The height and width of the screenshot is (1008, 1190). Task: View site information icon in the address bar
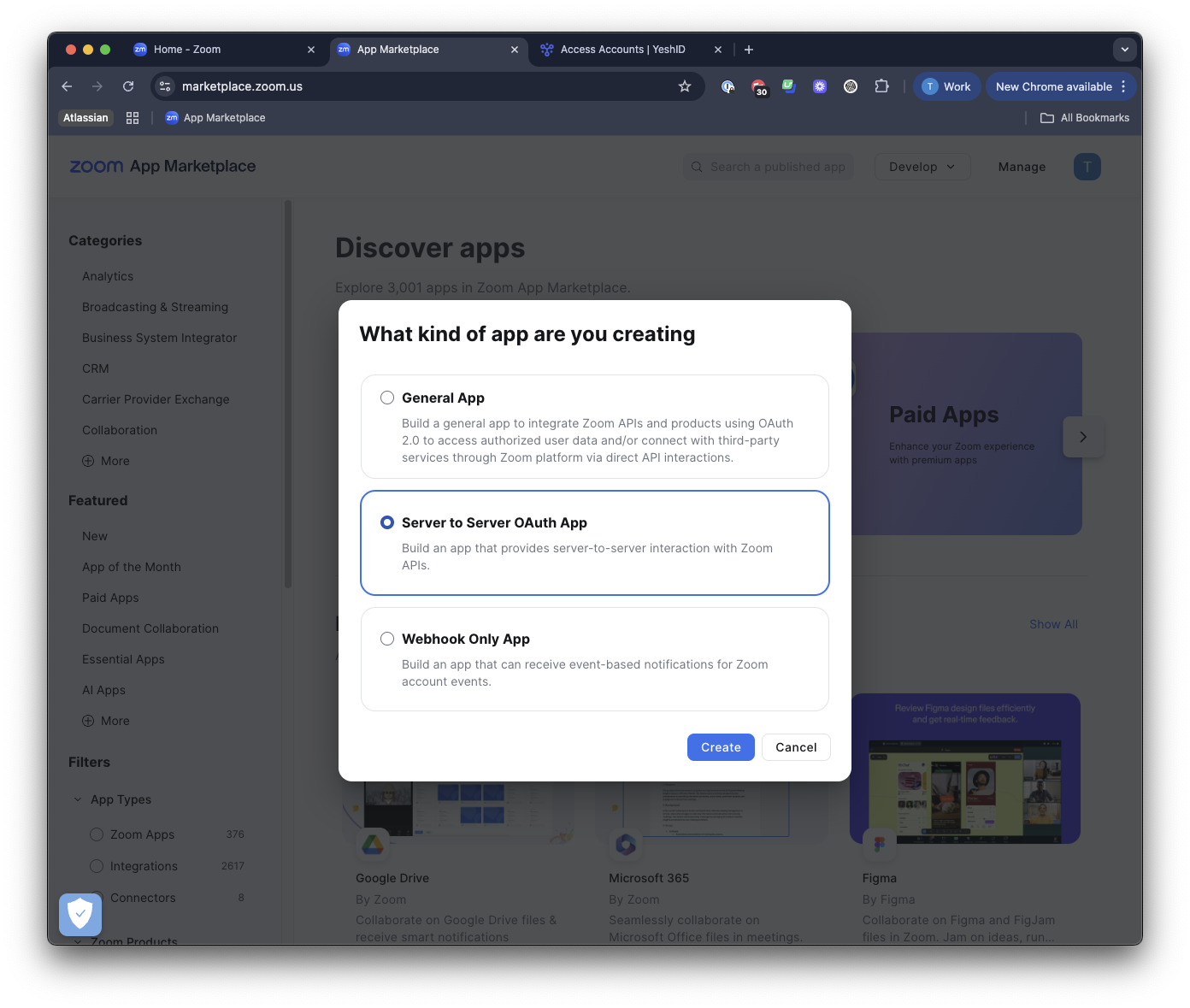pos(166,86)
